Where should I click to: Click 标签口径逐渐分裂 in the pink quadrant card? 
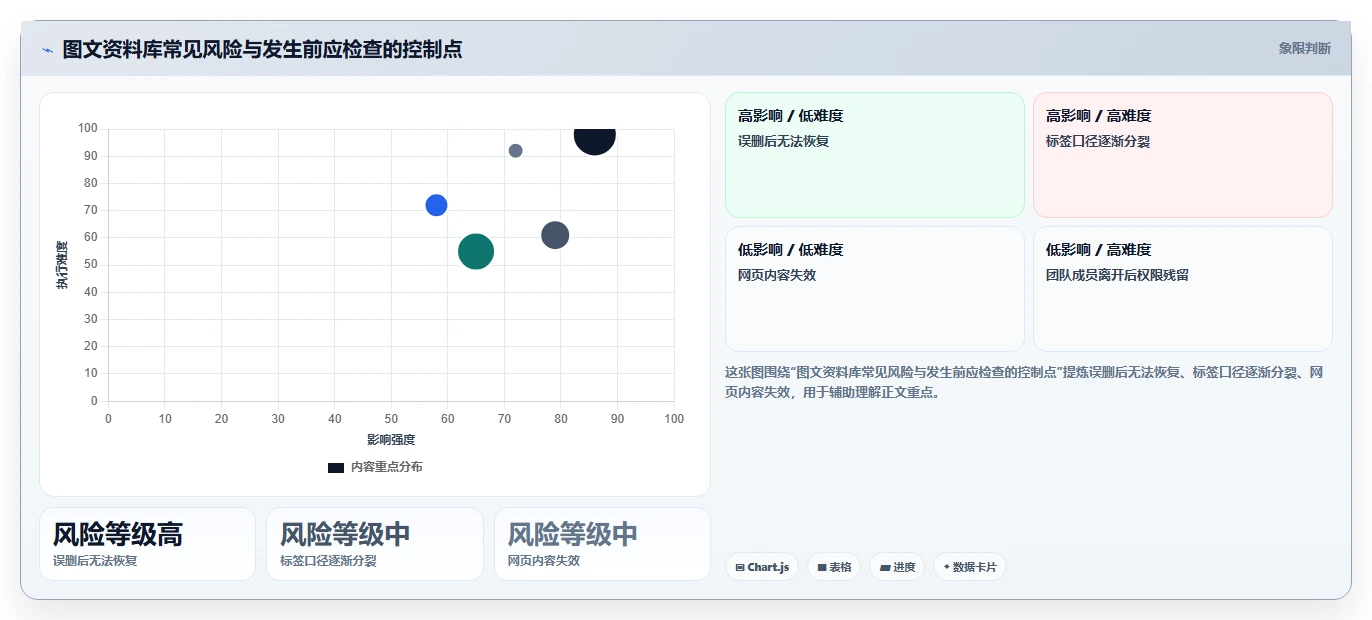pyautogui.click(x=1098, y=141)
